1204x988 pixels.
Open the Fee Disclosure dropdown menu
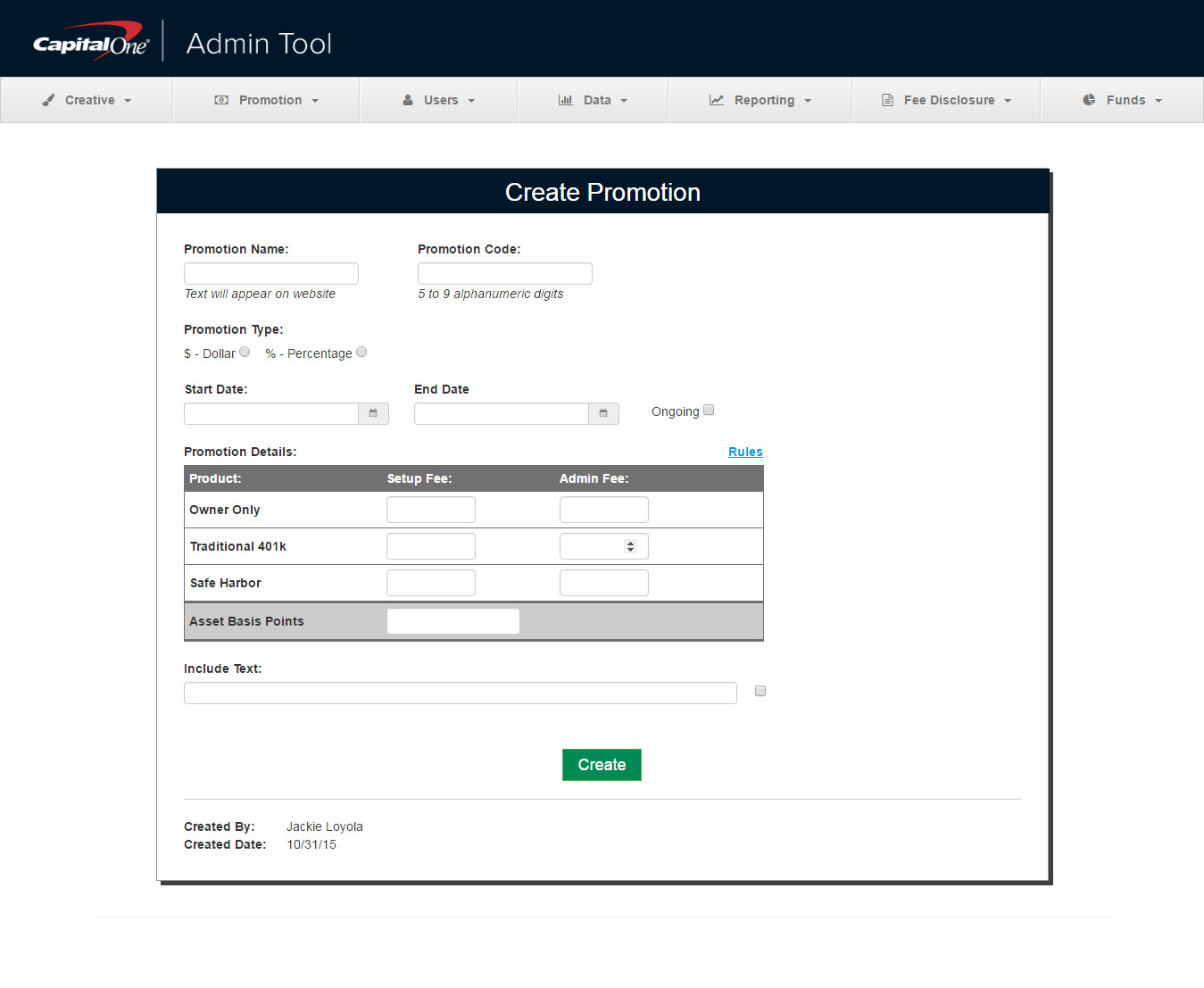[x=949, y=100]
